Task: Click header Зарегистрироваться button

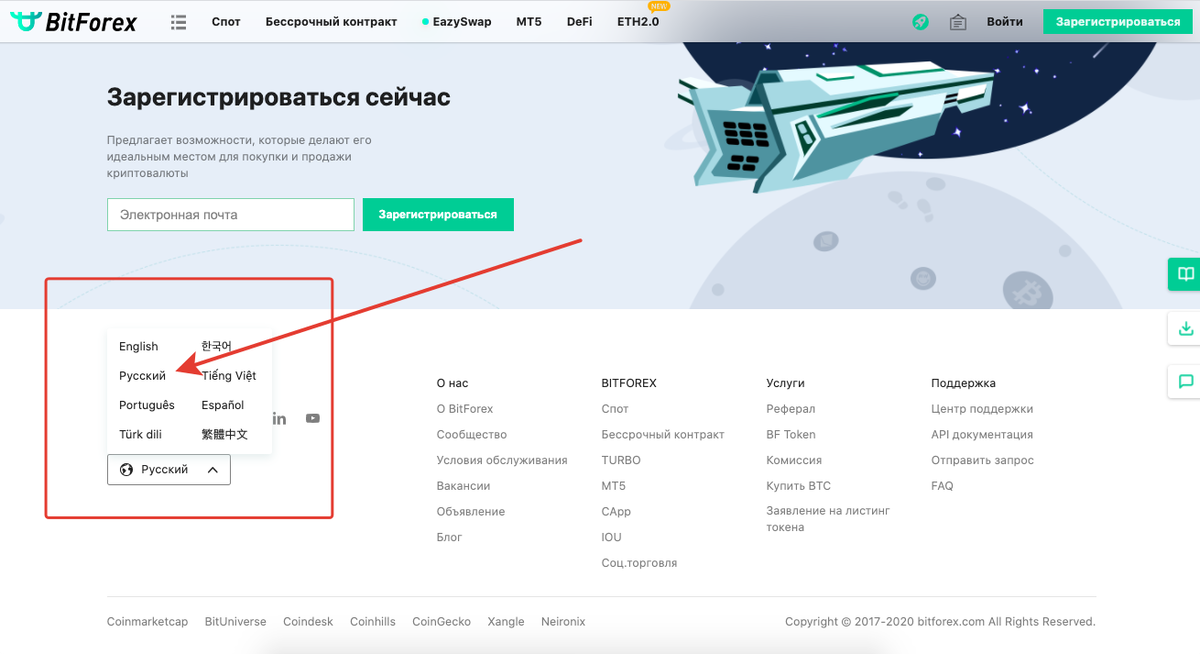Action: coord(1118,21)
